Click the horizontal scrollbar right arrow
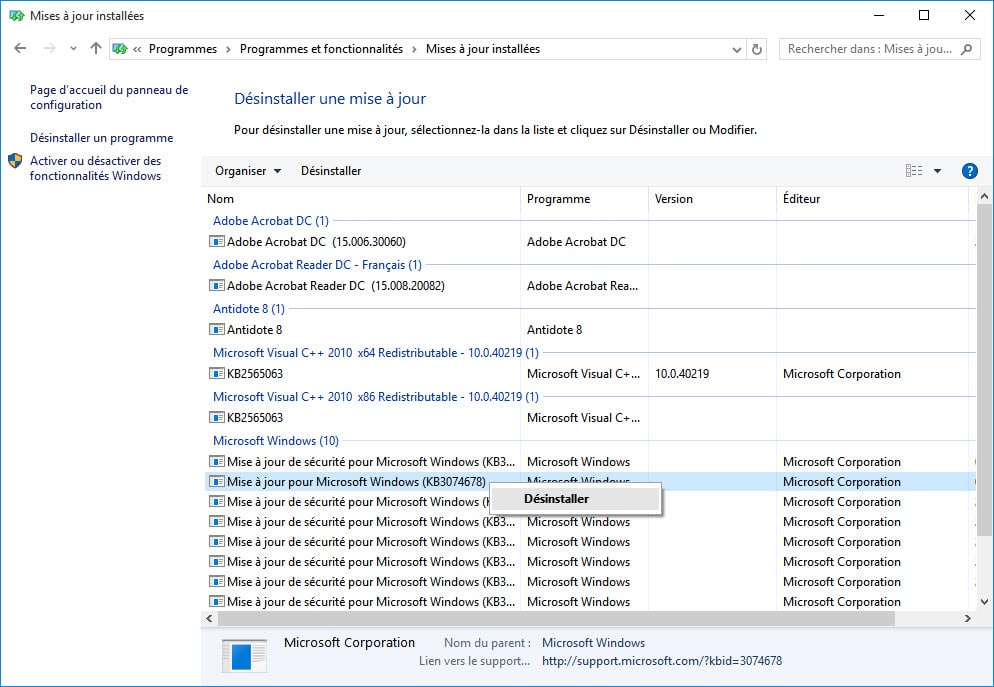 tap(967, 618)
